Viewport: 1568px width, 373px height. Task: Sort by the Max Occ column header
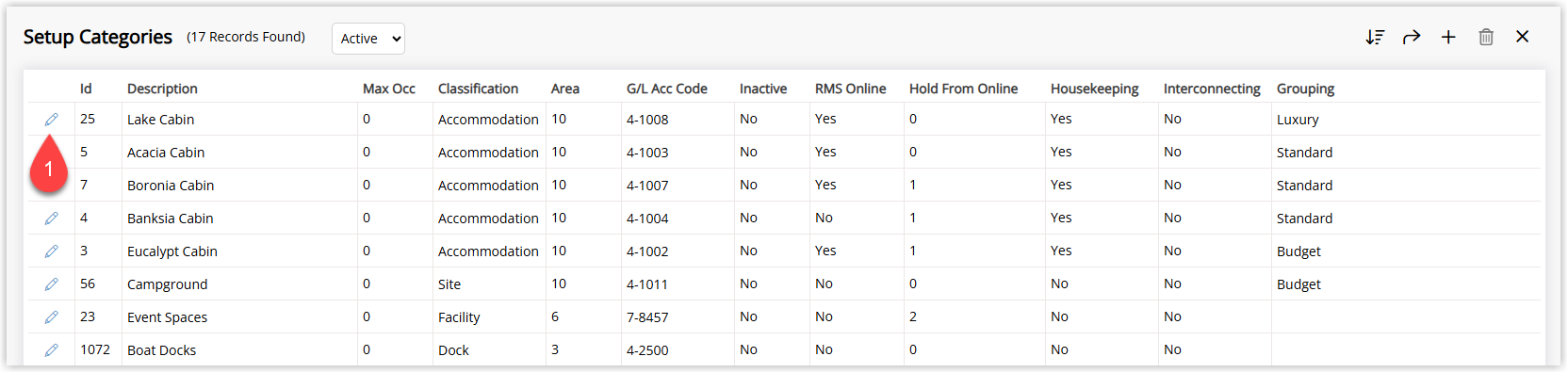389,89
